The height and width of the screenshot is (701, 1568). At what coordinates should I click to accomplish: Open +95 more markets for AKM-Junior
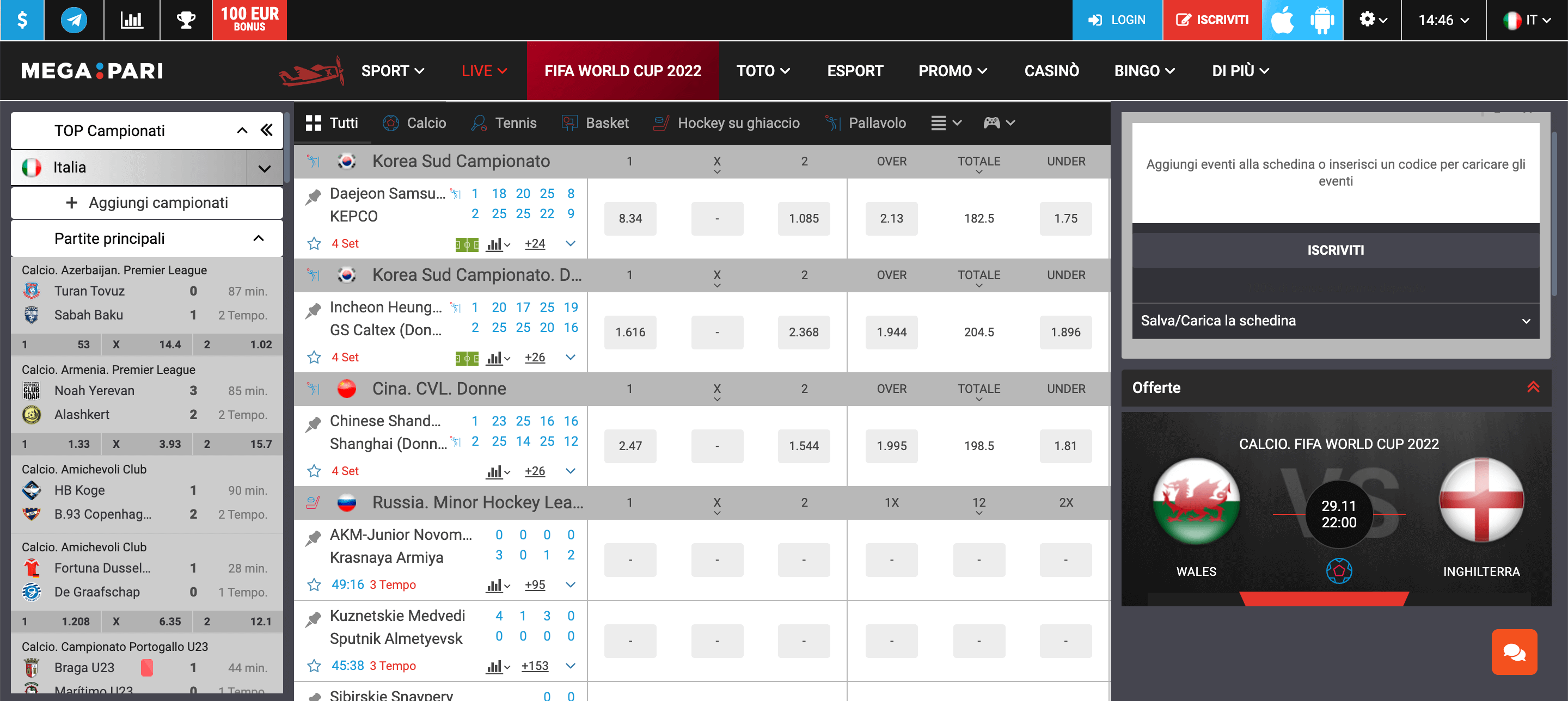click(535, 585)
